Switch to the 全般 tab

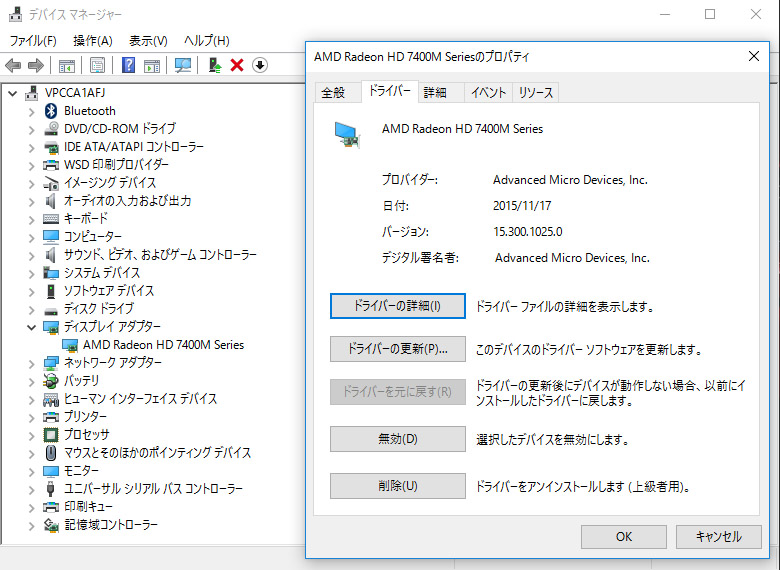(337, 93)
